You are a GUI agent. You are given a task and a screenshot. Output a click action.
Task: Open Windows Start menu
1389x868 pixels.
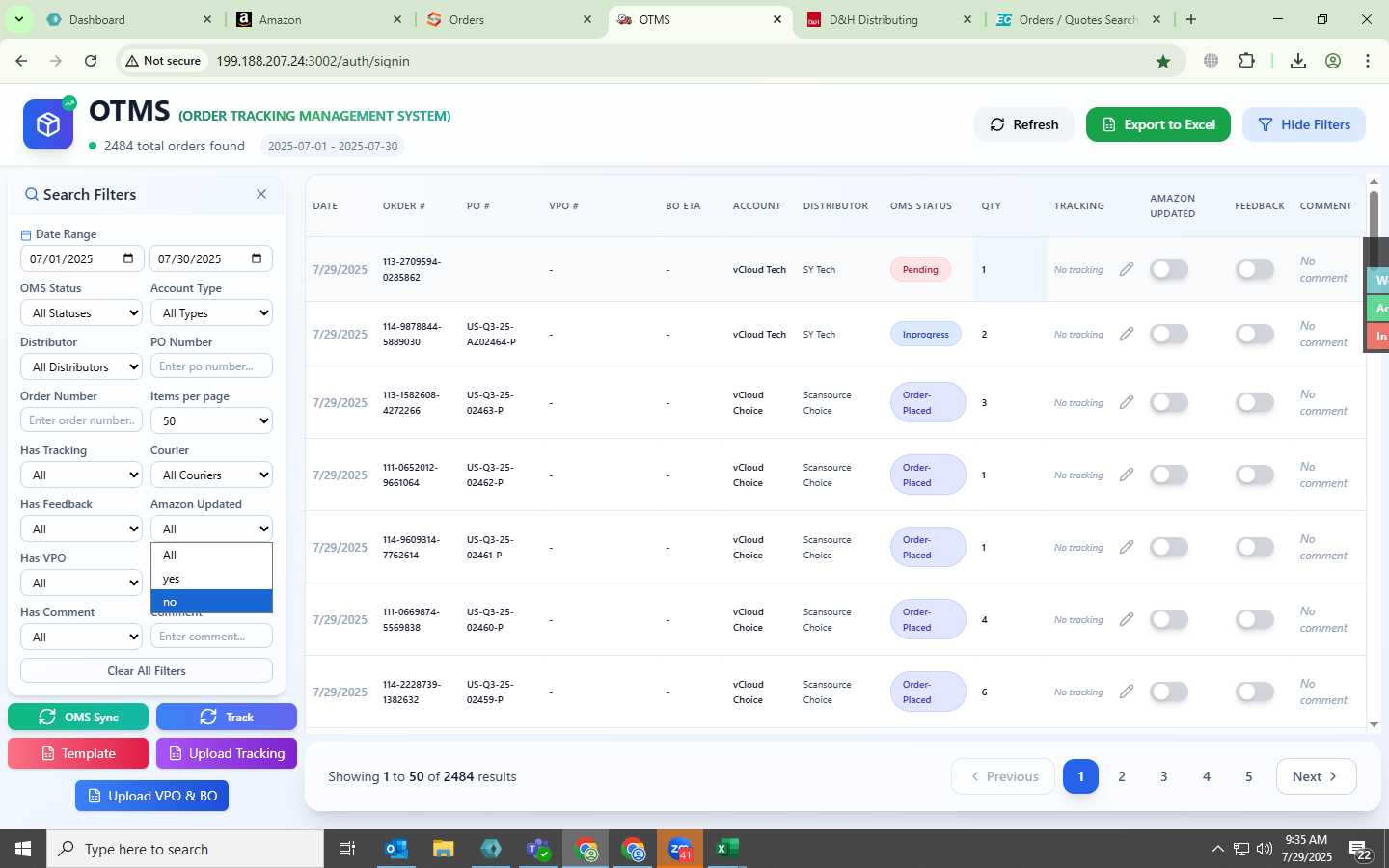[23, 849]
